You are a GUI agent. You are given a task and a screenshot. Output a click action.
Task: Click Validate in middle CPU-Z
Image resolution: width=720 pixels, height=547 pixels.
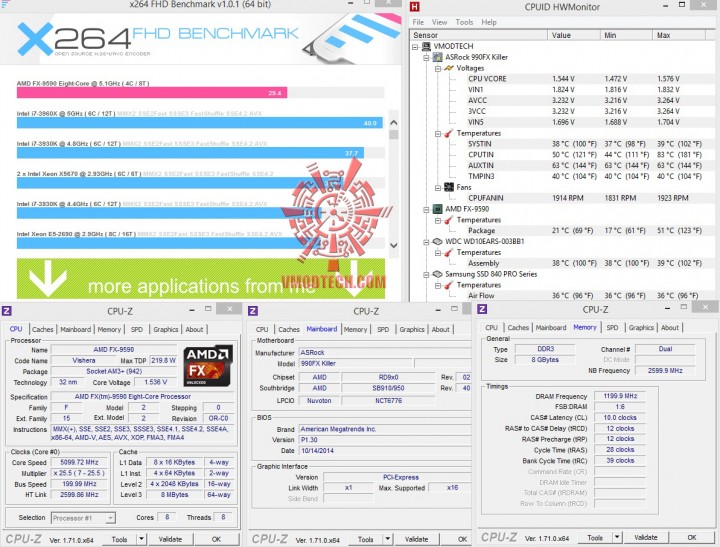[x=416, y=539]
